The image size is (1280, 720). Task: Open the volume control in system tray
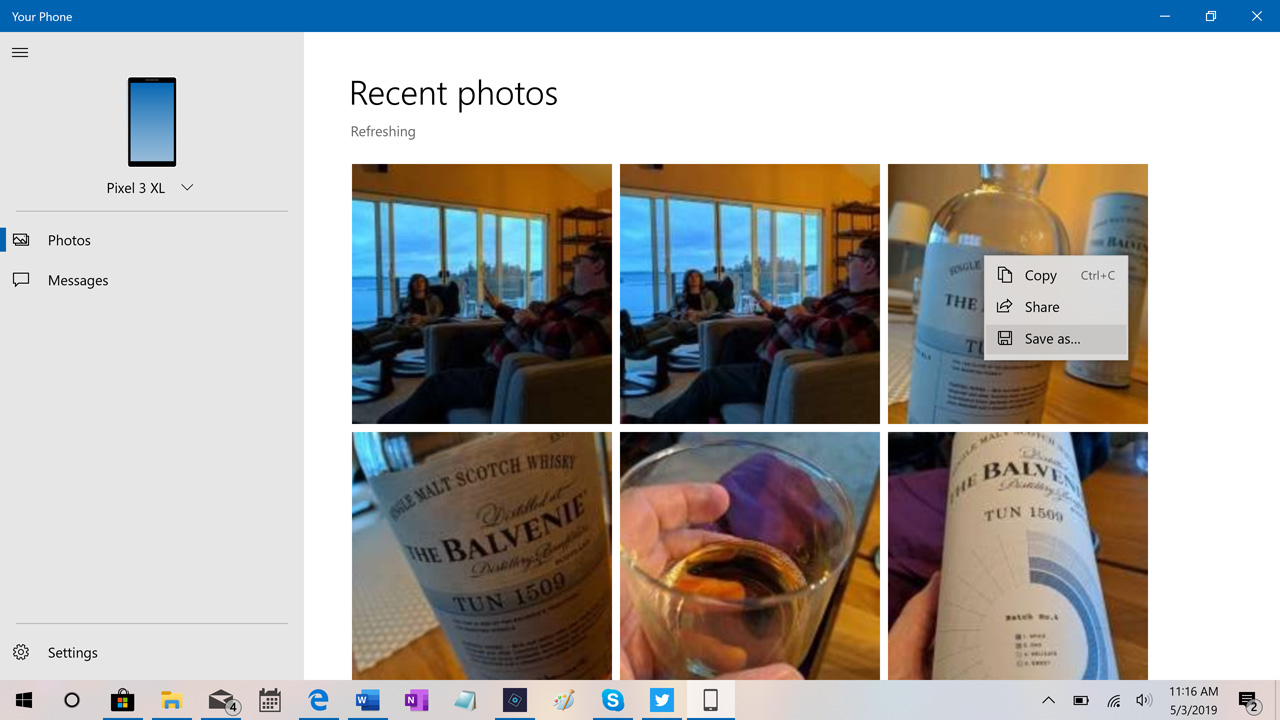point(1144,700)
